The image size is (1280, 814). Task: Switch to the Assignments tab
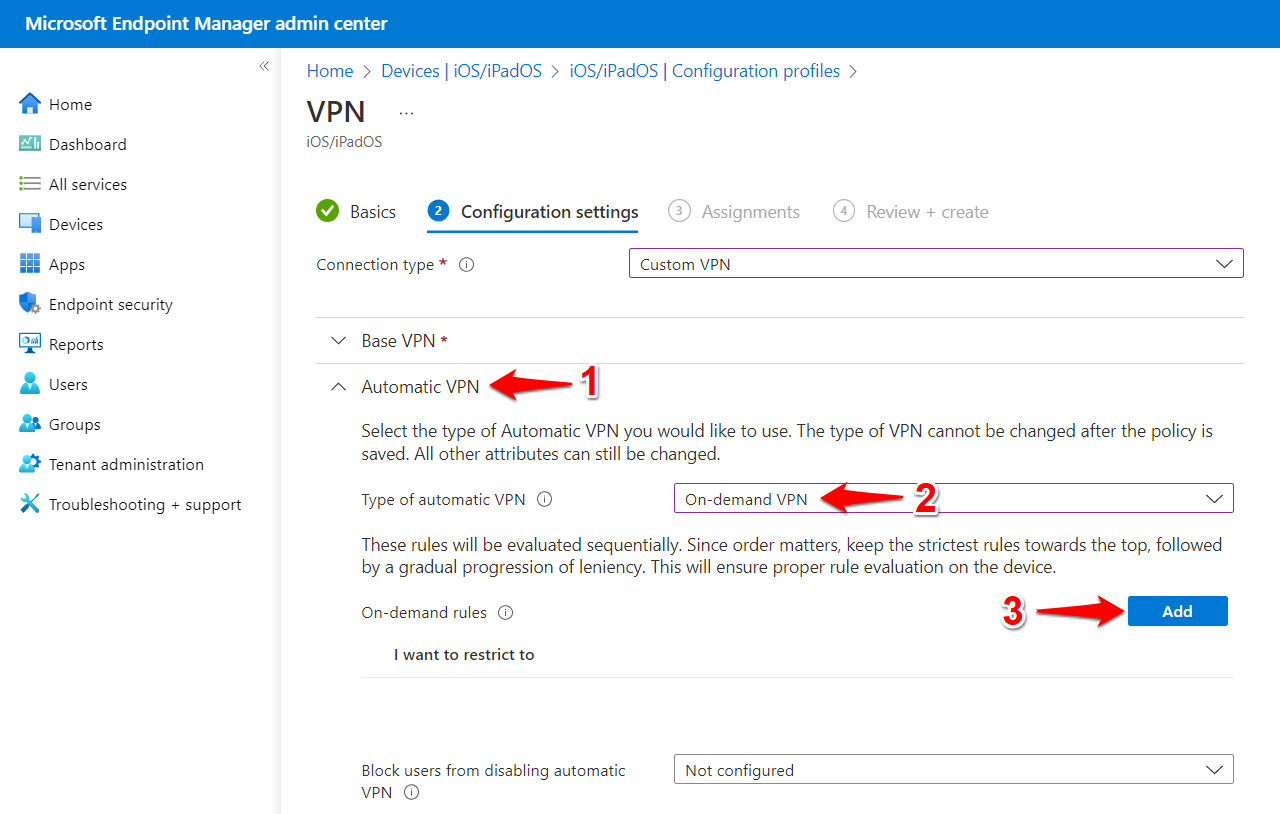[748, 211]
